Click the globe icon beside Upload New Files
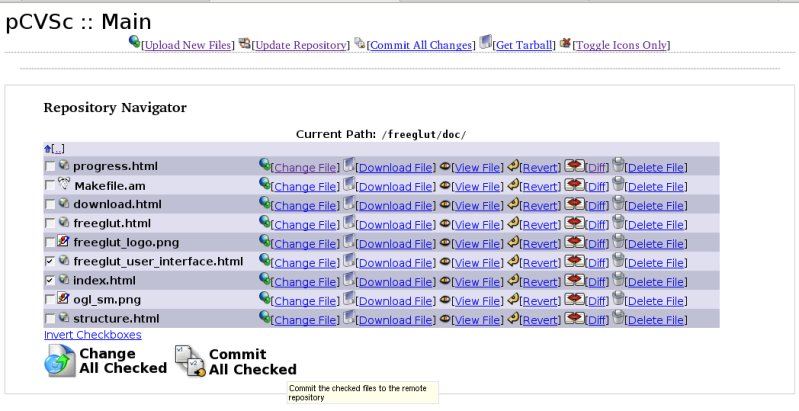The height and width of the screenshot is (411, 799). 135,43
